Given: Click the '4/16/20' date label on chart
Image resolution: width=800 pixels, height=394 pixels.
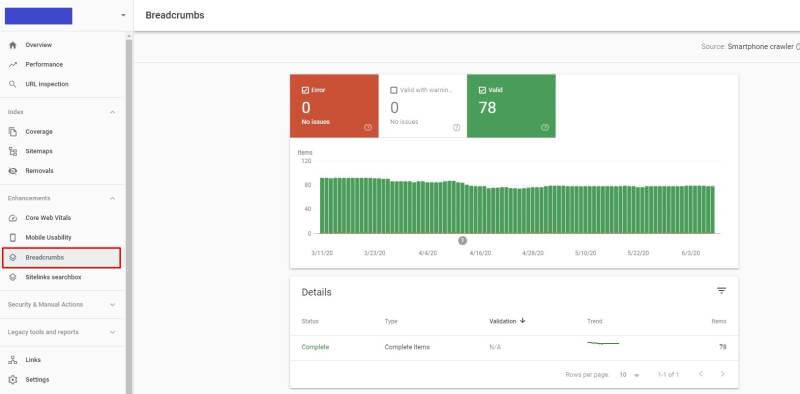Looking at the screenshot, I should click(480, 253).
